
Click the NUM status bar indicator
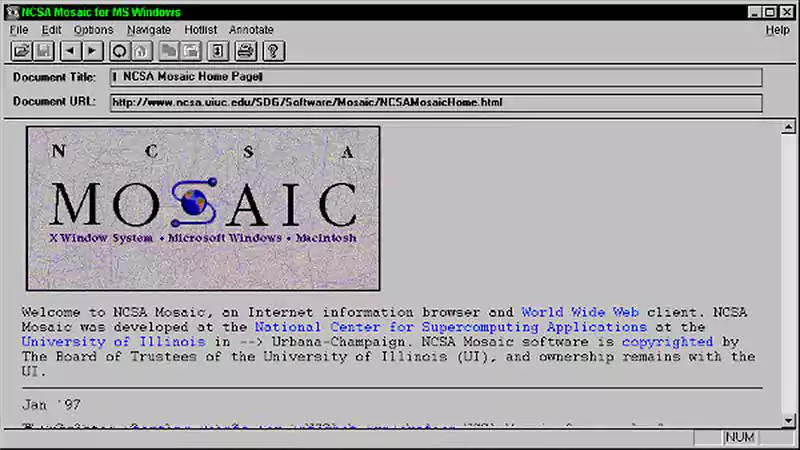[x=739, y=437]
